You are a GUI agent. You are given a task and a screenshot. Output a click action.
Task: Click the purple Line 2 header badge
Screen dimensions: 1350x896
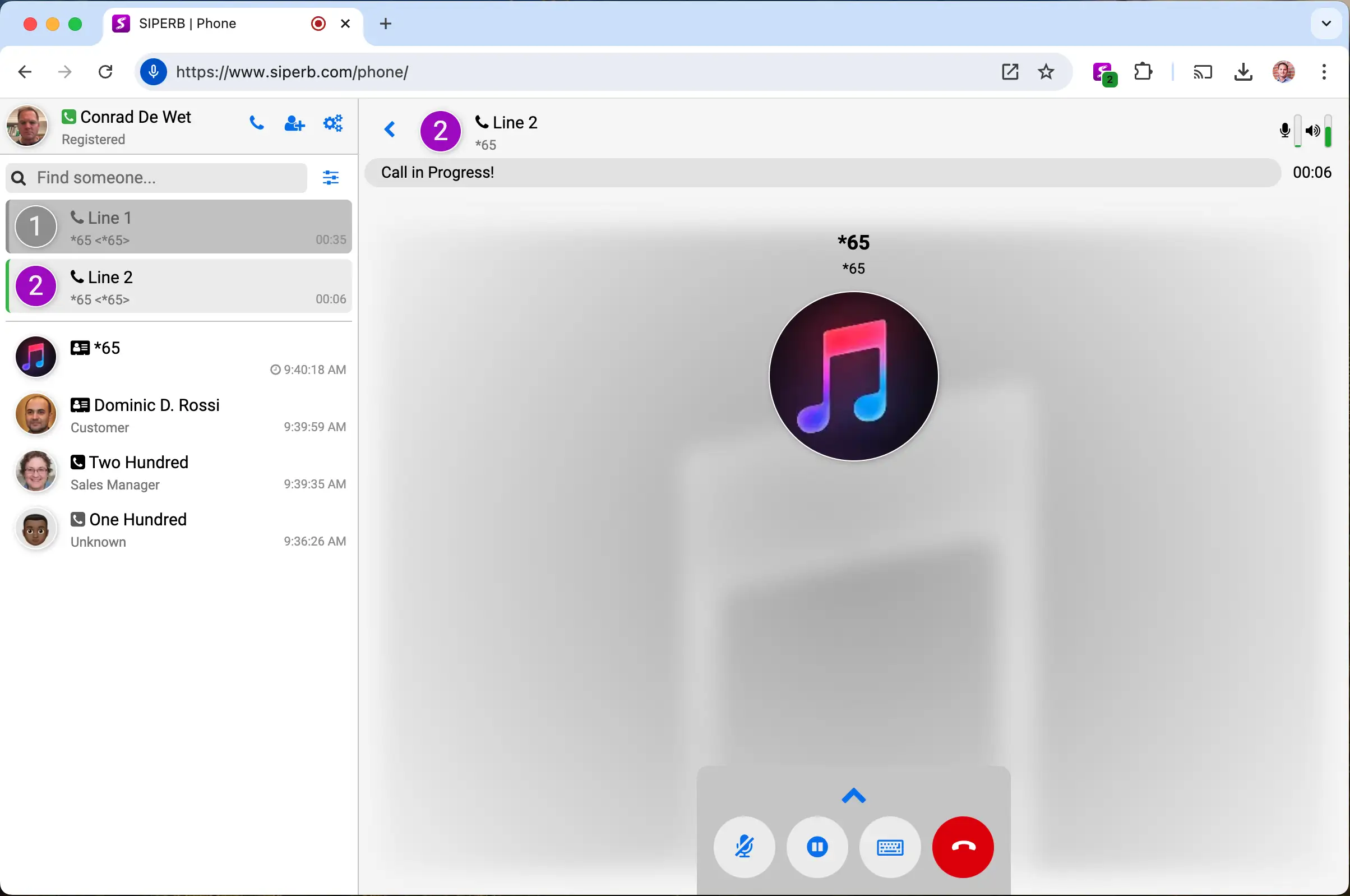[x=441, y=131]
